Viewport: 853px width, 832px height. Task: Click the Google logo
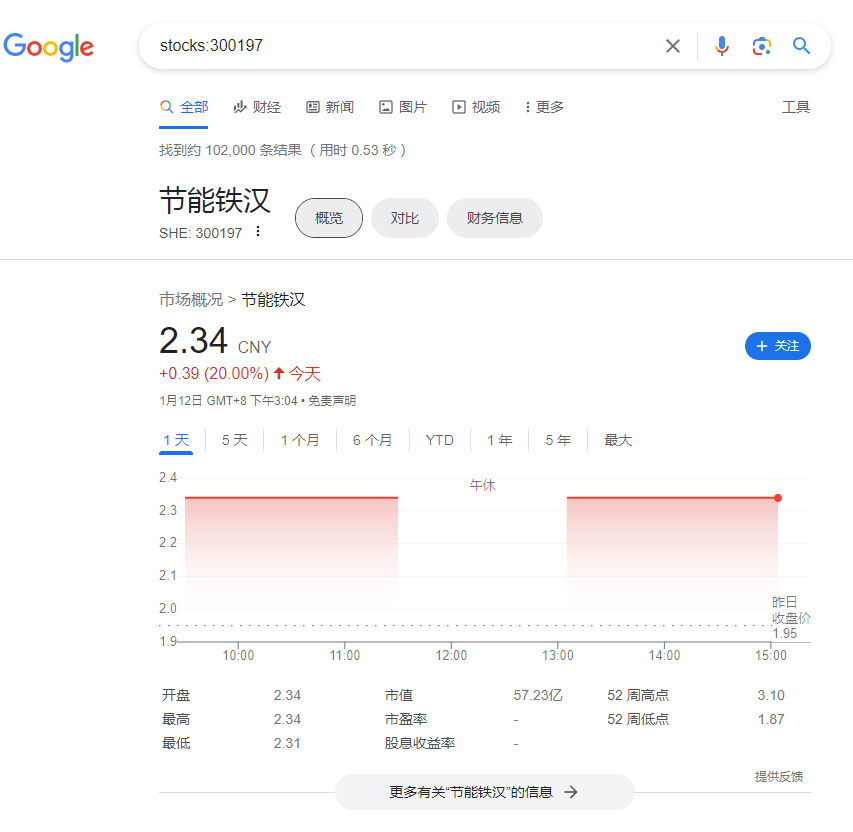click(x=48, y=46)
